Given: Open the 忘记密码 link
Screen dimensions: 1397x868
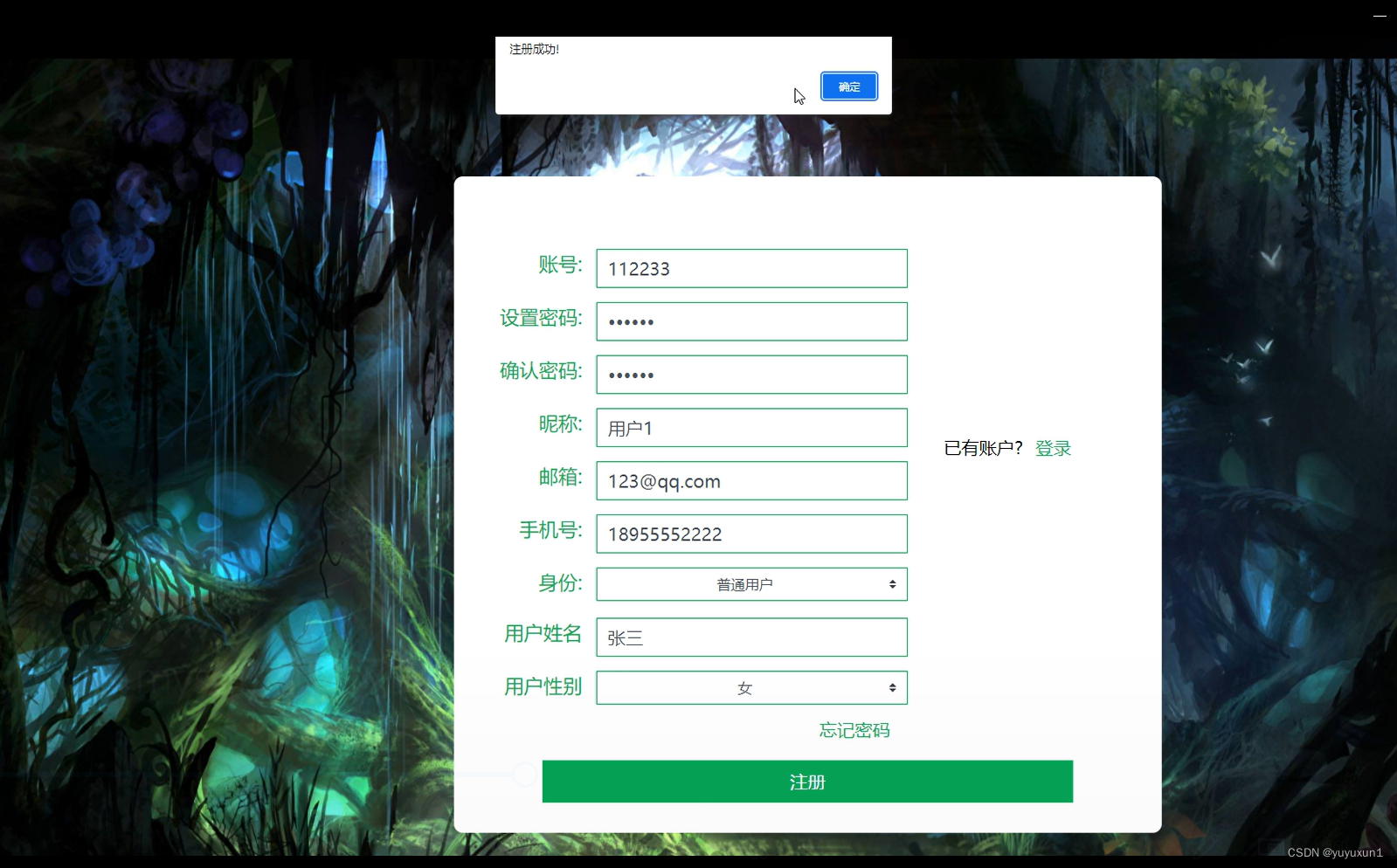Looking at the screenshot, I should (854, 730).
